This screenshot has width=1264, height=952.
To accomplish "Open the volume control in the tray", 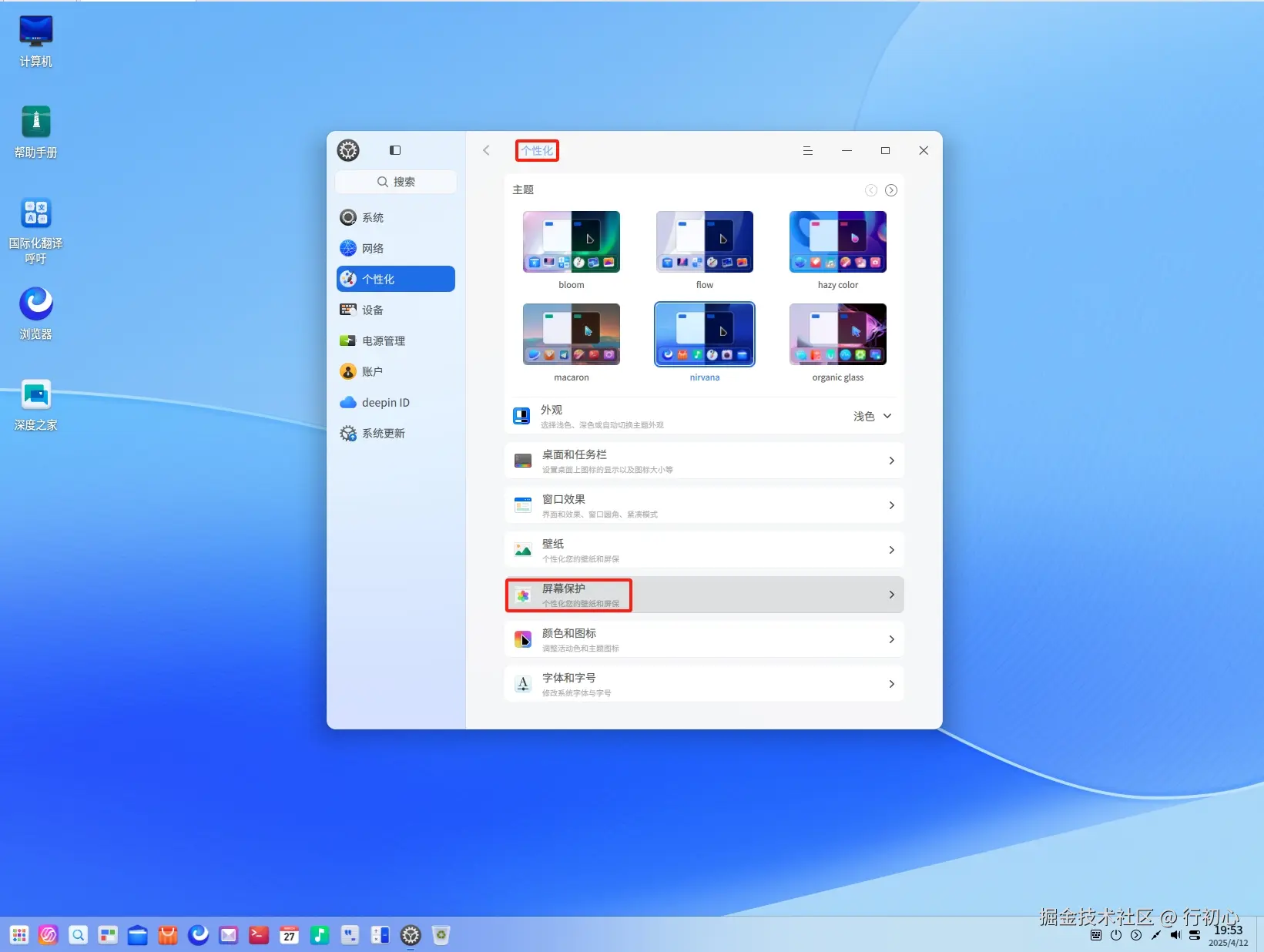I will pos(1175,935).
